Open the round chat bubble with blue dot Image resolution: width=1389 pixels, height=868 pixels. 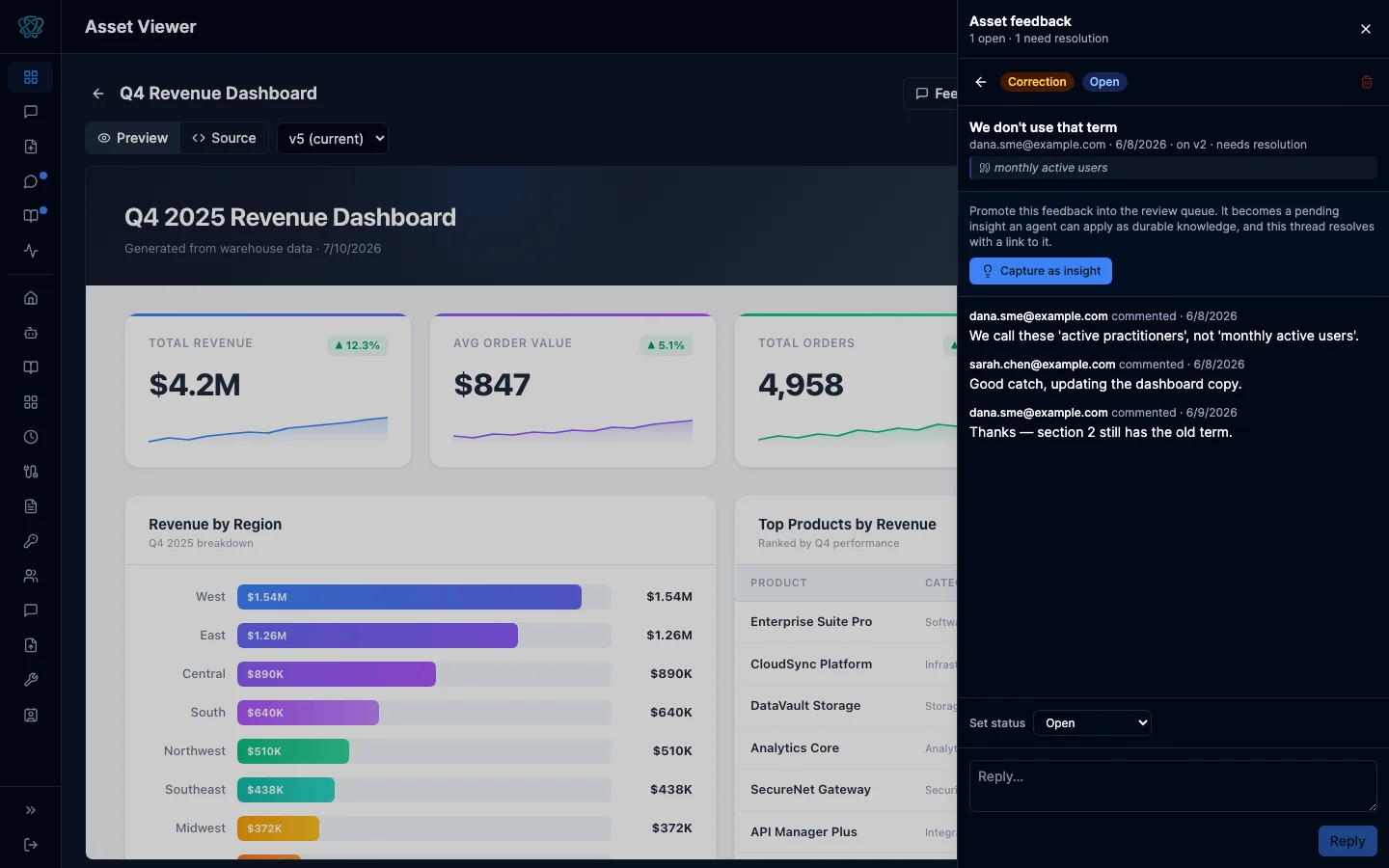(31, 181)
